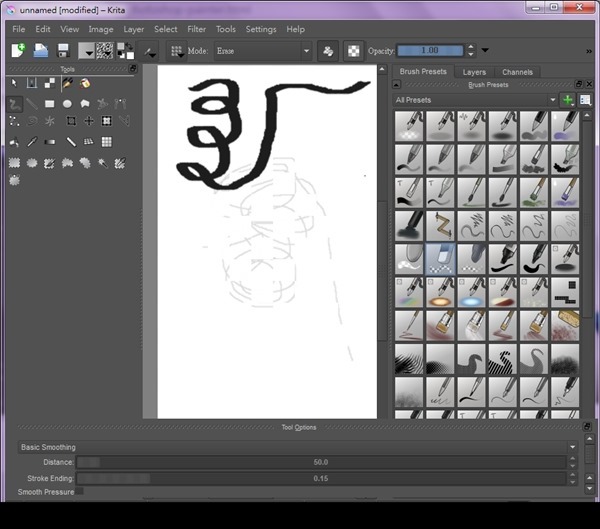Select the Freehand Brush tool
Image resolution: width=600 pixels, height=529 pixels.
pyautogui.click(x=15, y=103)
